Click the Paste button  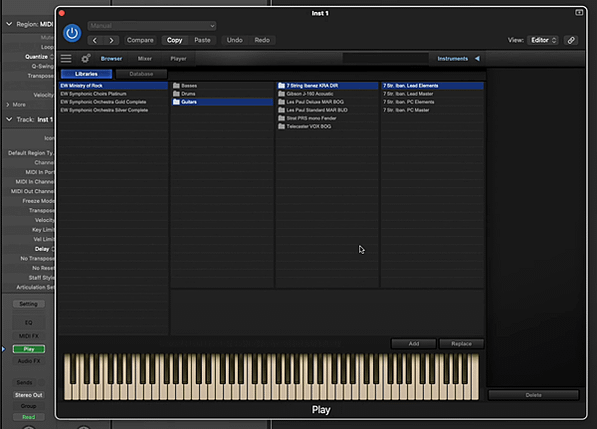click(202, 40)
